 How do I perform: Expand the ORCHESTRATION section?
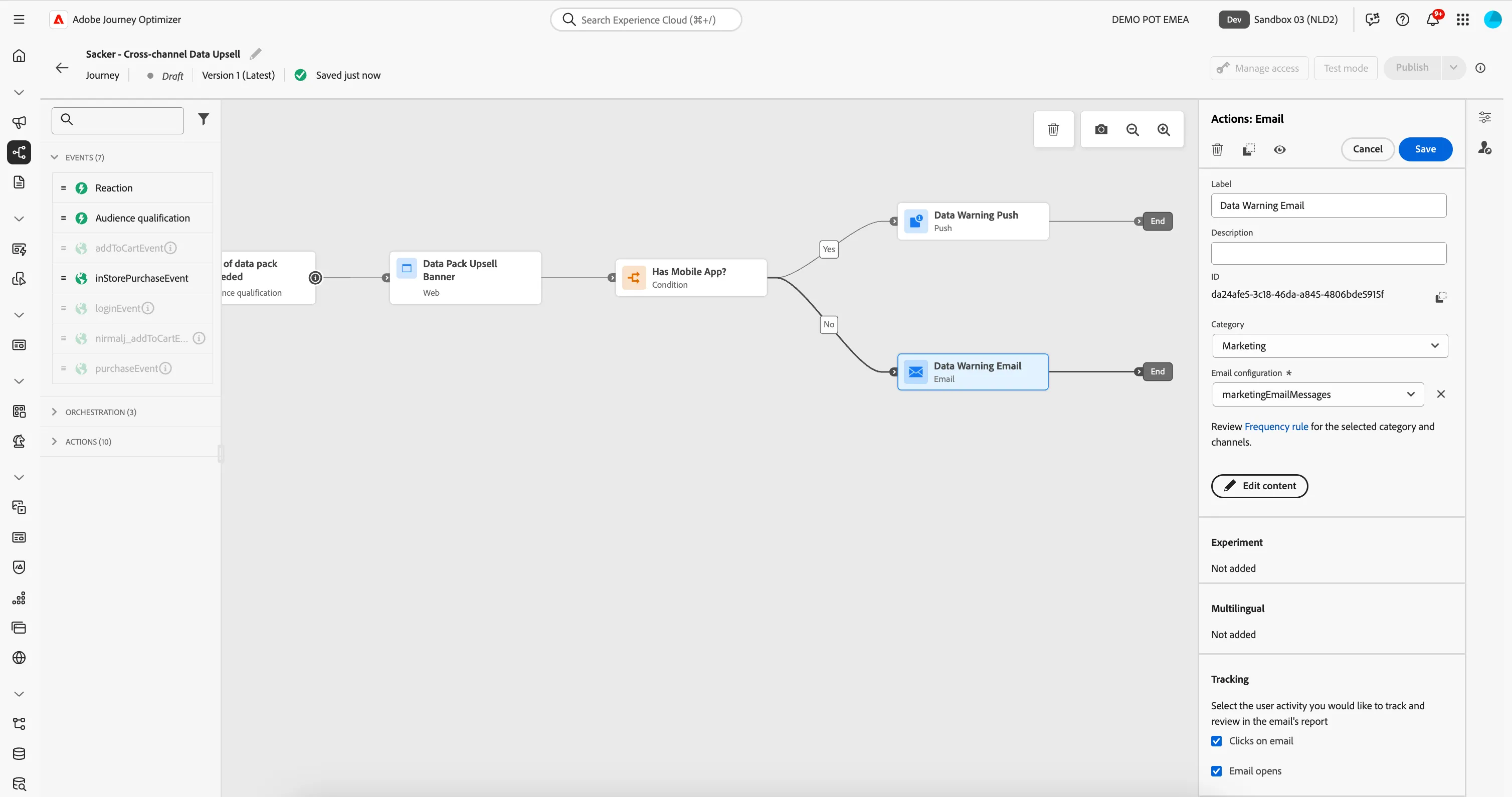coord(54,412)
